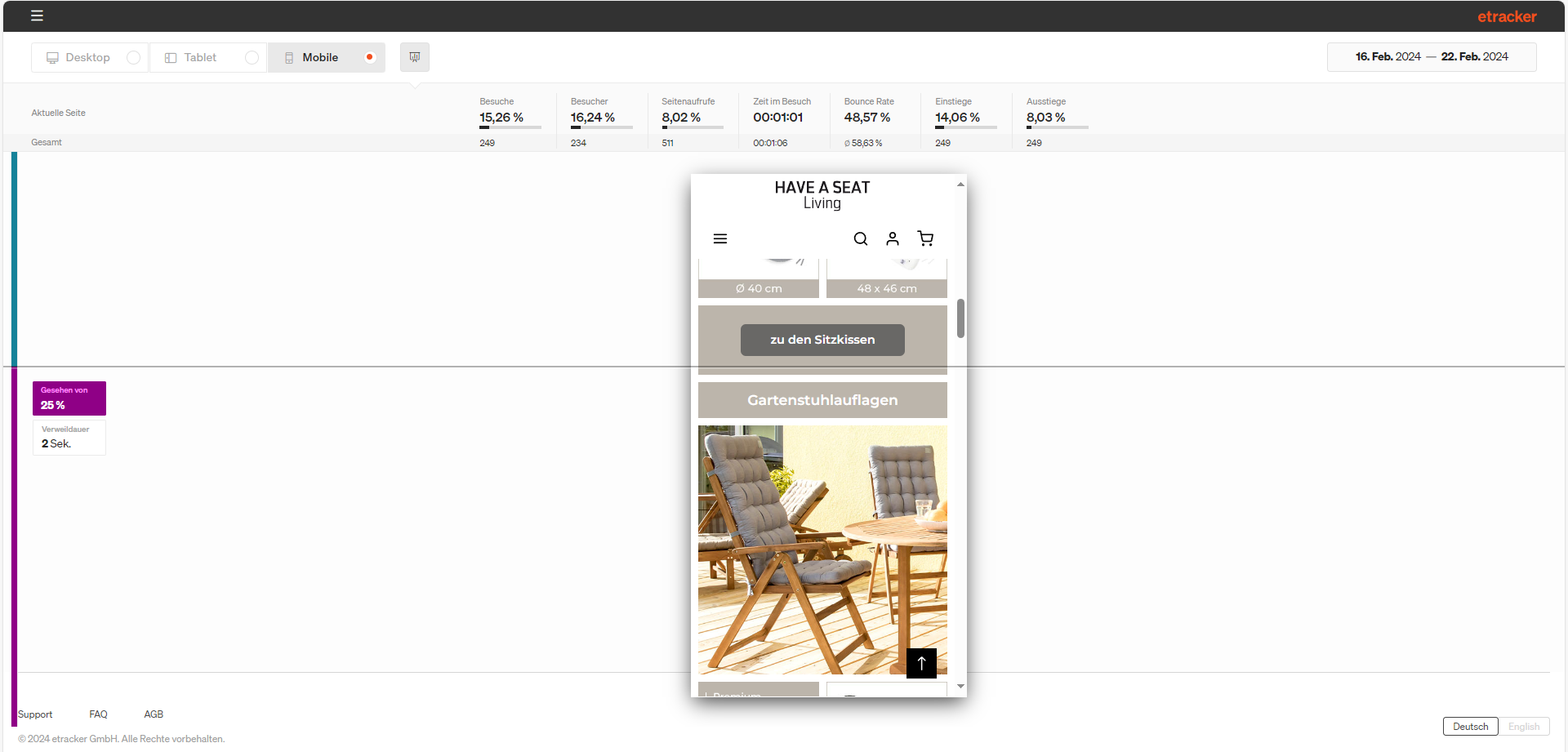Click the end date 22. Feb. 2024

[x=1474, y=56]
